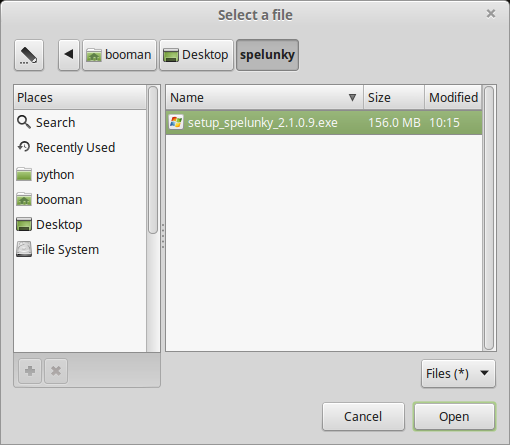Image resolution: width=510 pixels, height=445 pixels.
Task: Click the file list vertical scrollbar
Action: pyautogui.click(x=489, y=218)
